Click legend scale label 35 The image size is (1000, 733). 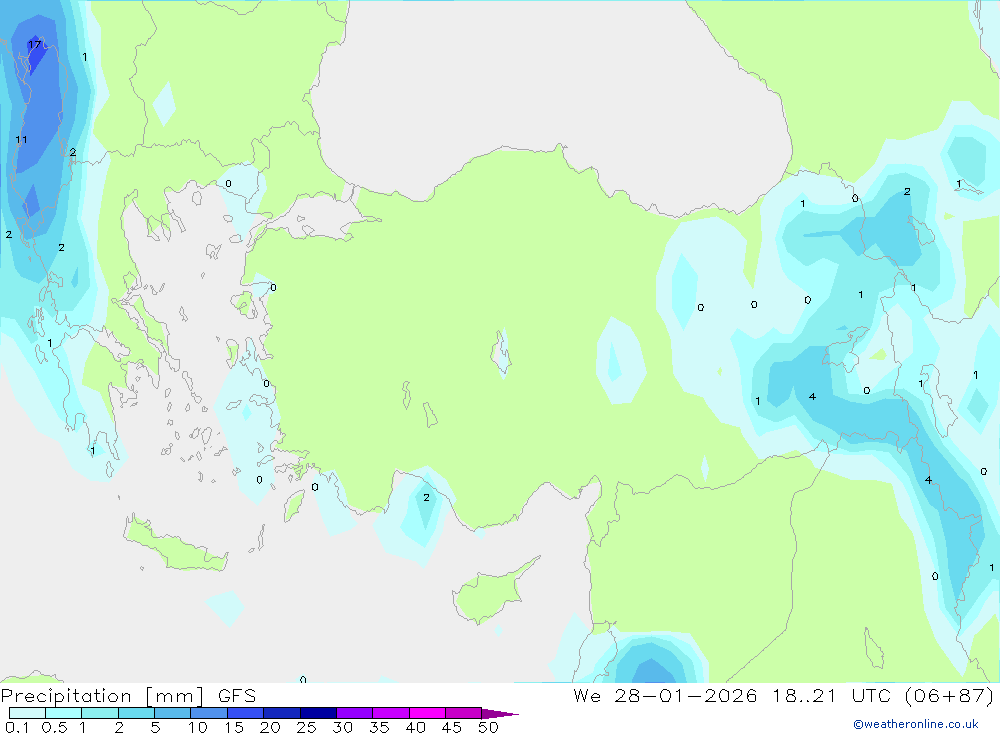pos(379,727)
